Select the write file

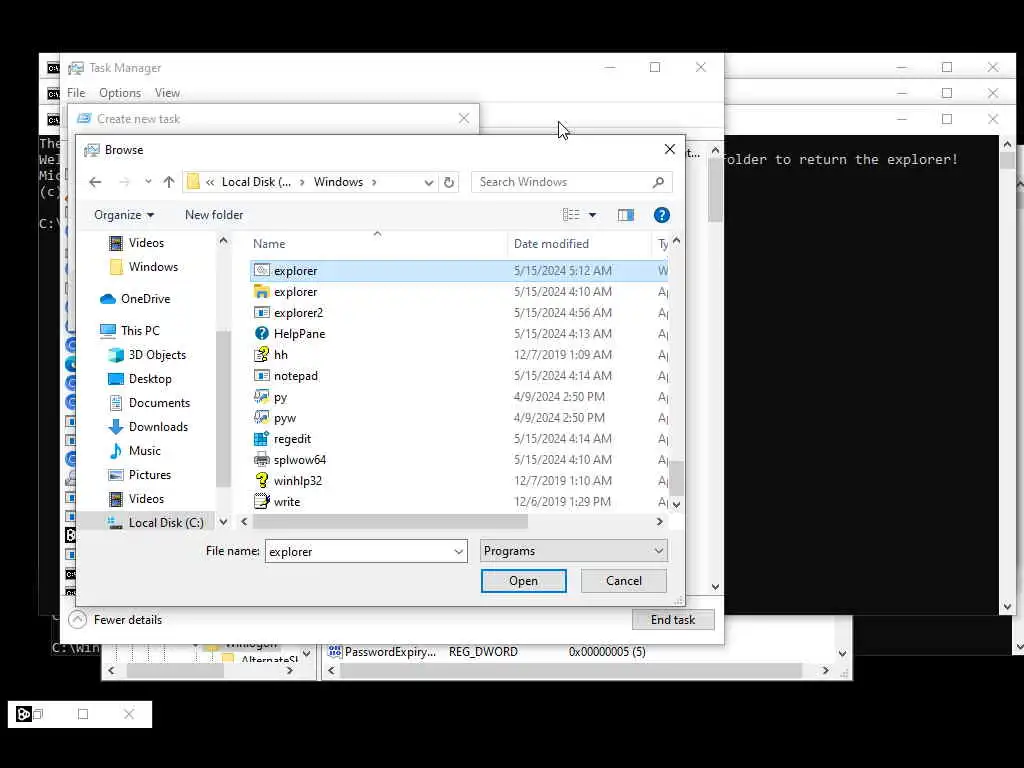287,502
